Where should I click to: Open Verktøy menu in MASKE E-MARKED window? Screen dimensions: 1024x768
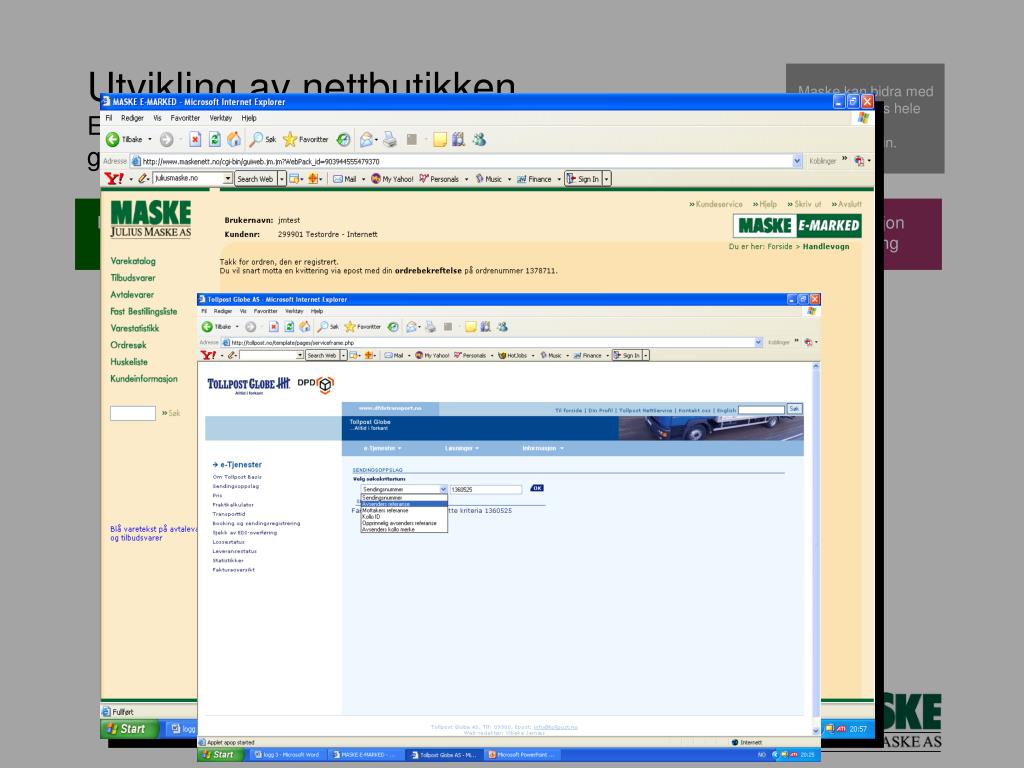221,118
